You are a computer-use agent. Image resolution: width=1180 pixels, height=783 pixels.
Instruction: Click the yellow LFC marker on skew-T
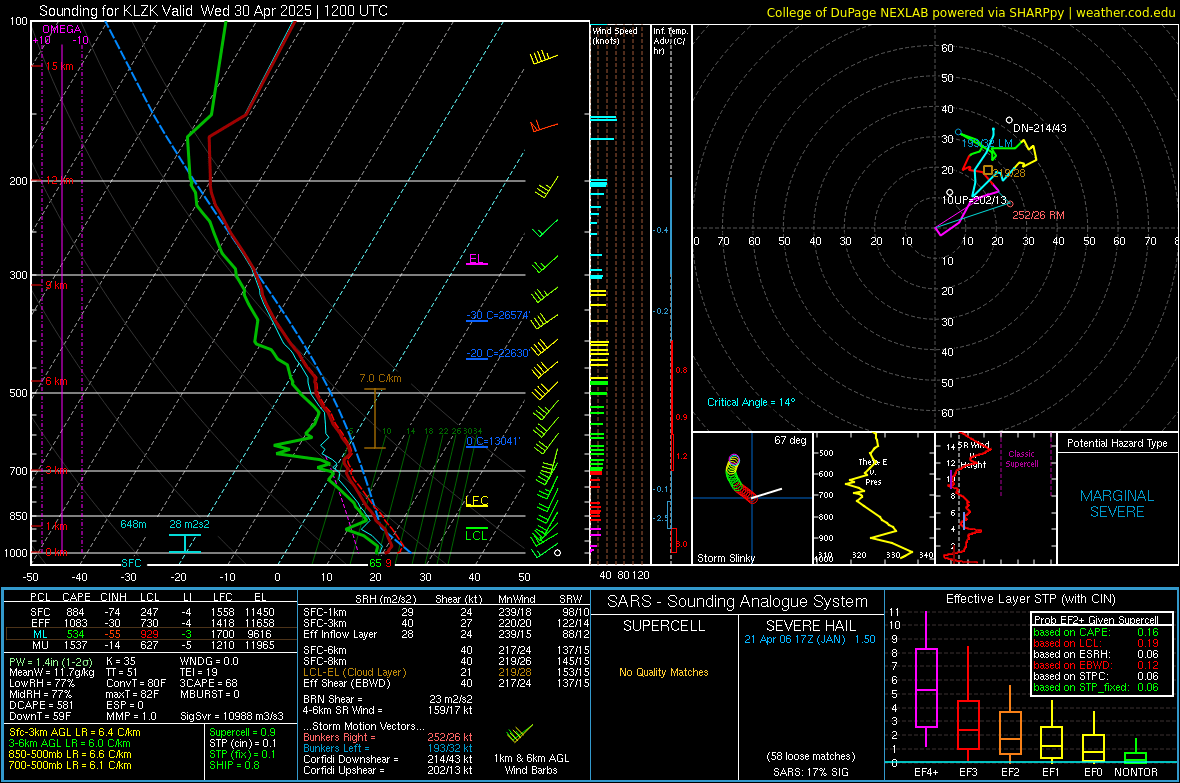coord(476,501)
